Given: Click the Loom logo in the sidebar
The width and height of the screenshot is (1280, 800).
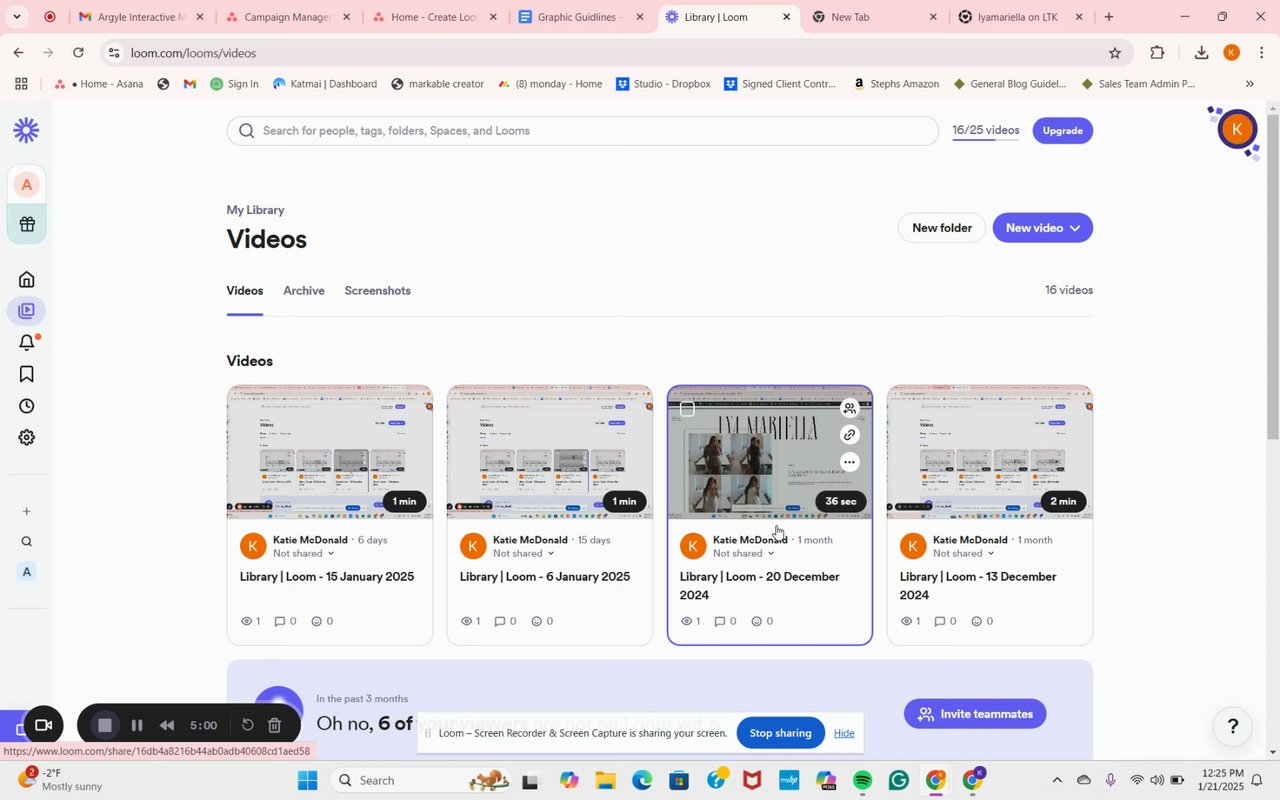Looking at the screenshot, I should tap(26, 130).
